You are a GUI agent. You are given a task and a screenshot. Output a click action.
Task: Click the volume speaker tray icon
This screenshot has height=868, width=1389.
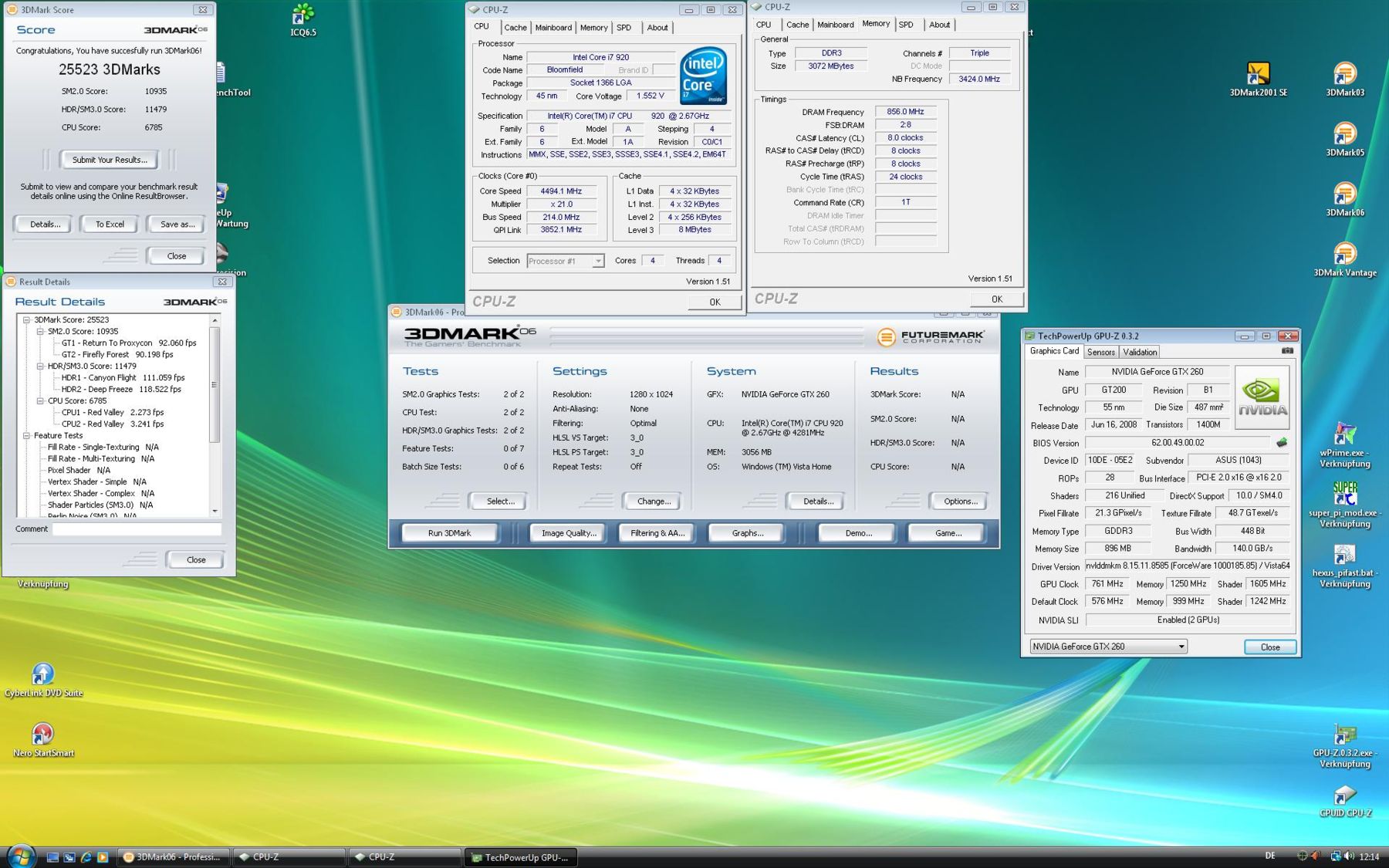pyautogui.click(x=1348, y=856)
